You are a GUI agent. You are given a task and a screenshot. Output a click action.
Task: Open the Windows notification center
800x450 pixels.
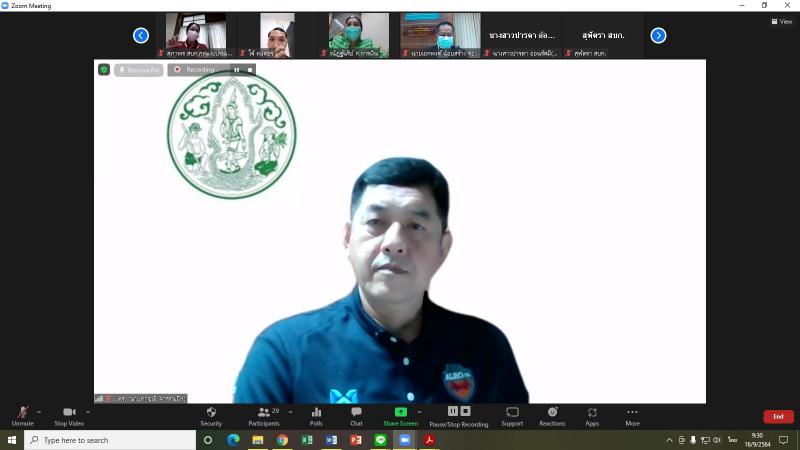[x=784, y=440]
